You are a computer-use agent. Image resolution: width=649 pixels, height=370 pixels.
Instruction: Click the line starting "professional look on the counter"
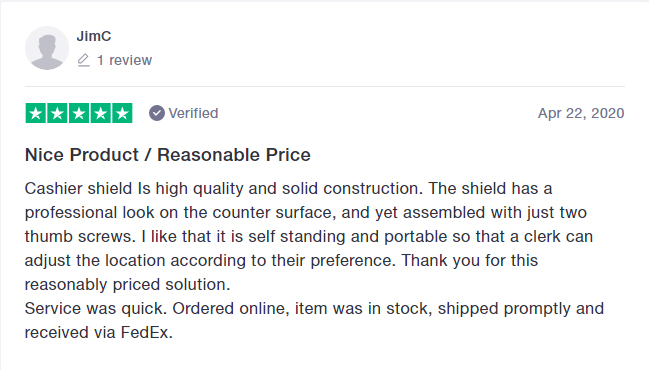[x=306, y=212]
